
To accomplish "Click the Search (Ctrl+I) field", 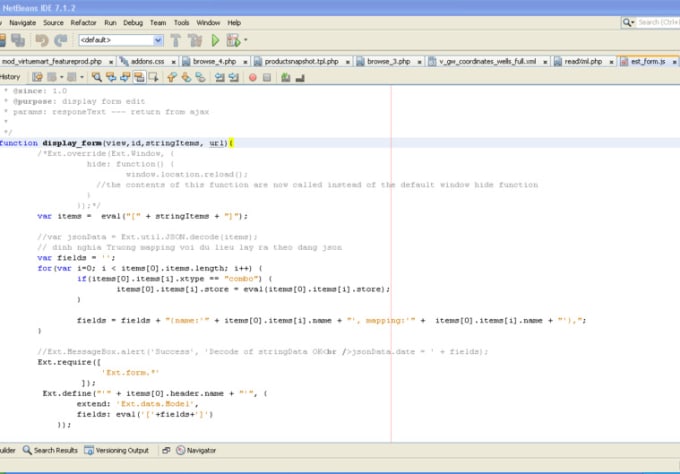I will pos(658,22).
